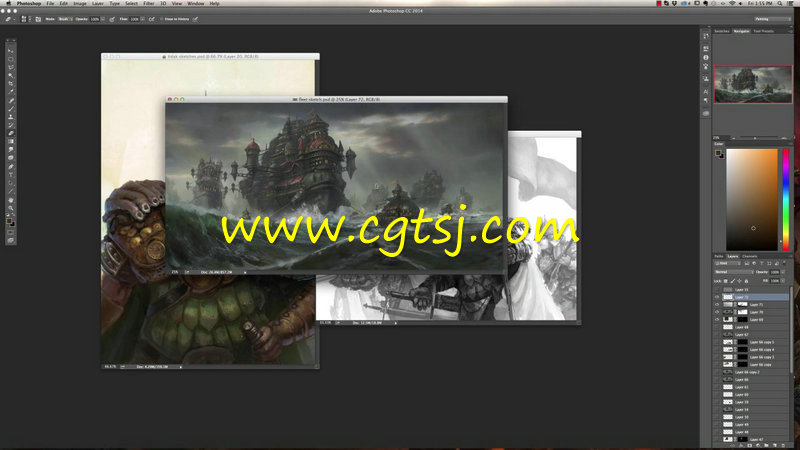Create a new layer button
Image resolution: width=800 pixels, height=450 pixels.
[774, 445]
